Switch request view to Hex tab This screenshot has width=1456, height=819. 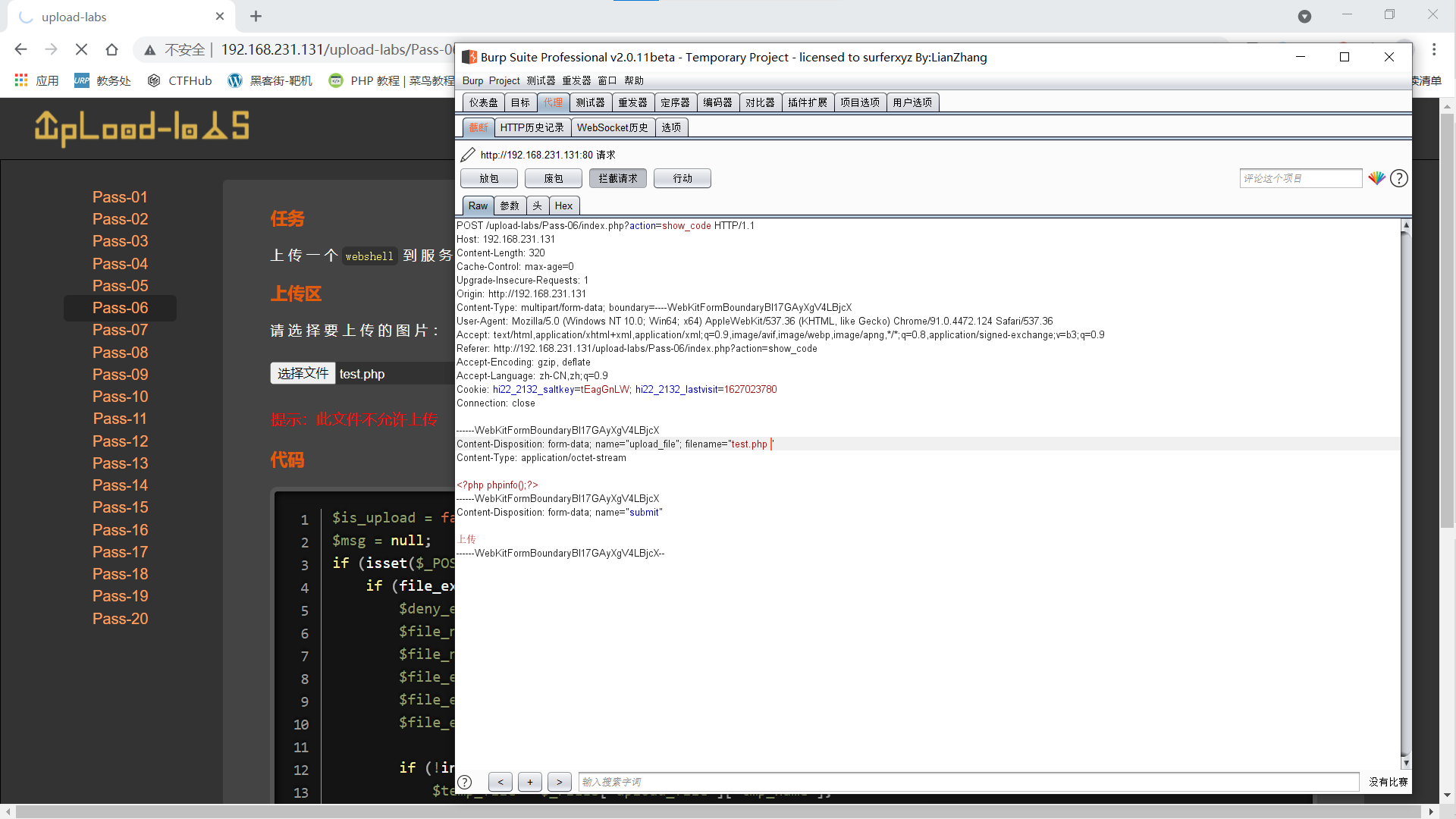click(x=563, y=206)
